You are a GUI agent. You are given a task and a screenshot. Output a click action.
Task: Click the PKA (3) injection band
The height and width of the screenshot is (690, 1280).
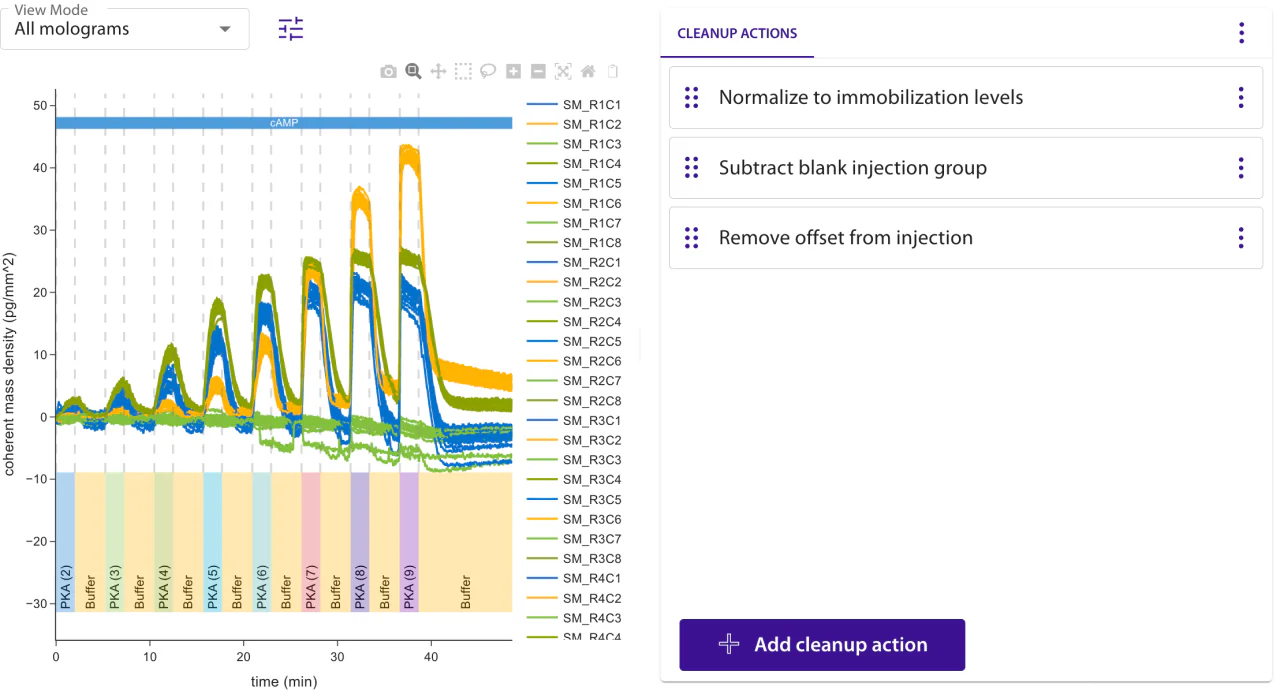pos(114,542)
